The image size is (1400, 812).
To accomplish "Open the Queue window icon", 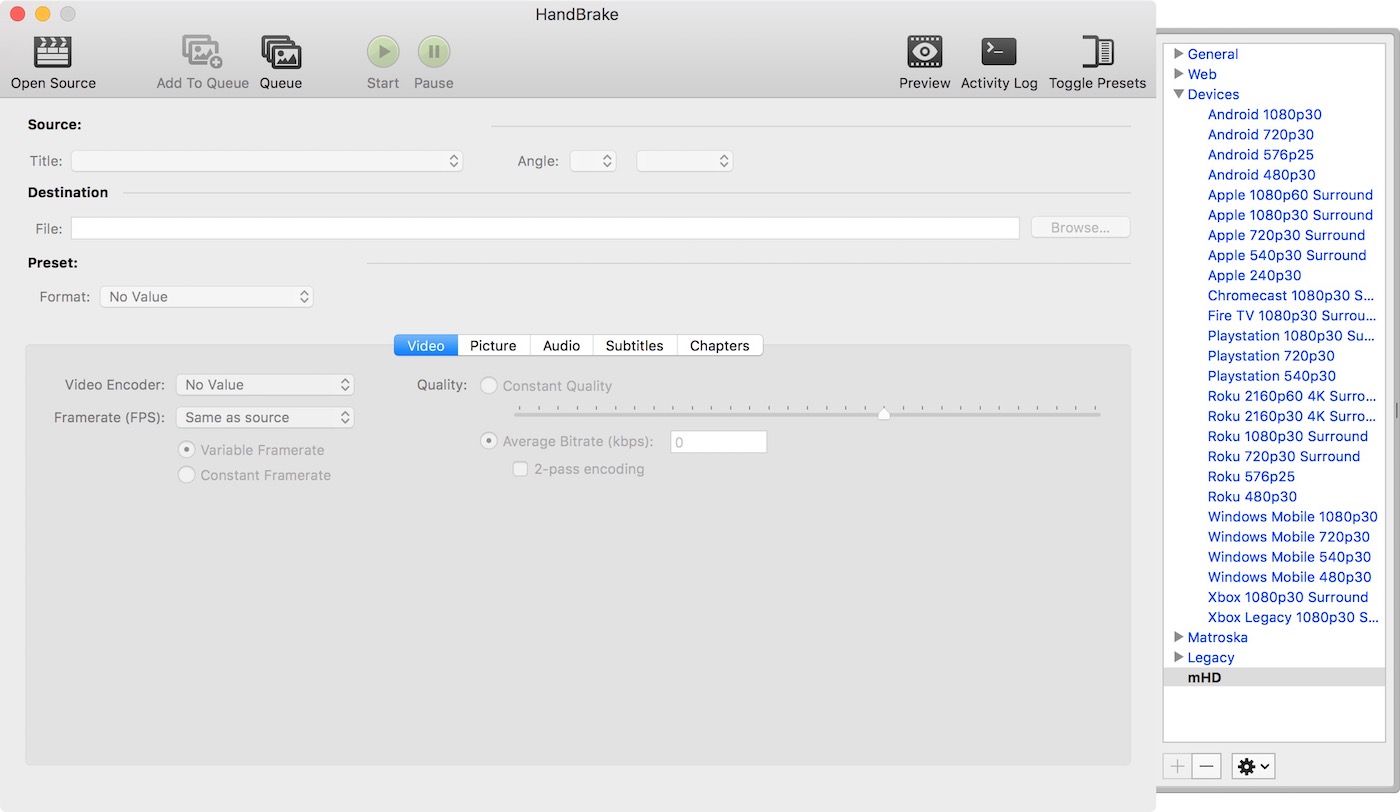I will 281,52.
